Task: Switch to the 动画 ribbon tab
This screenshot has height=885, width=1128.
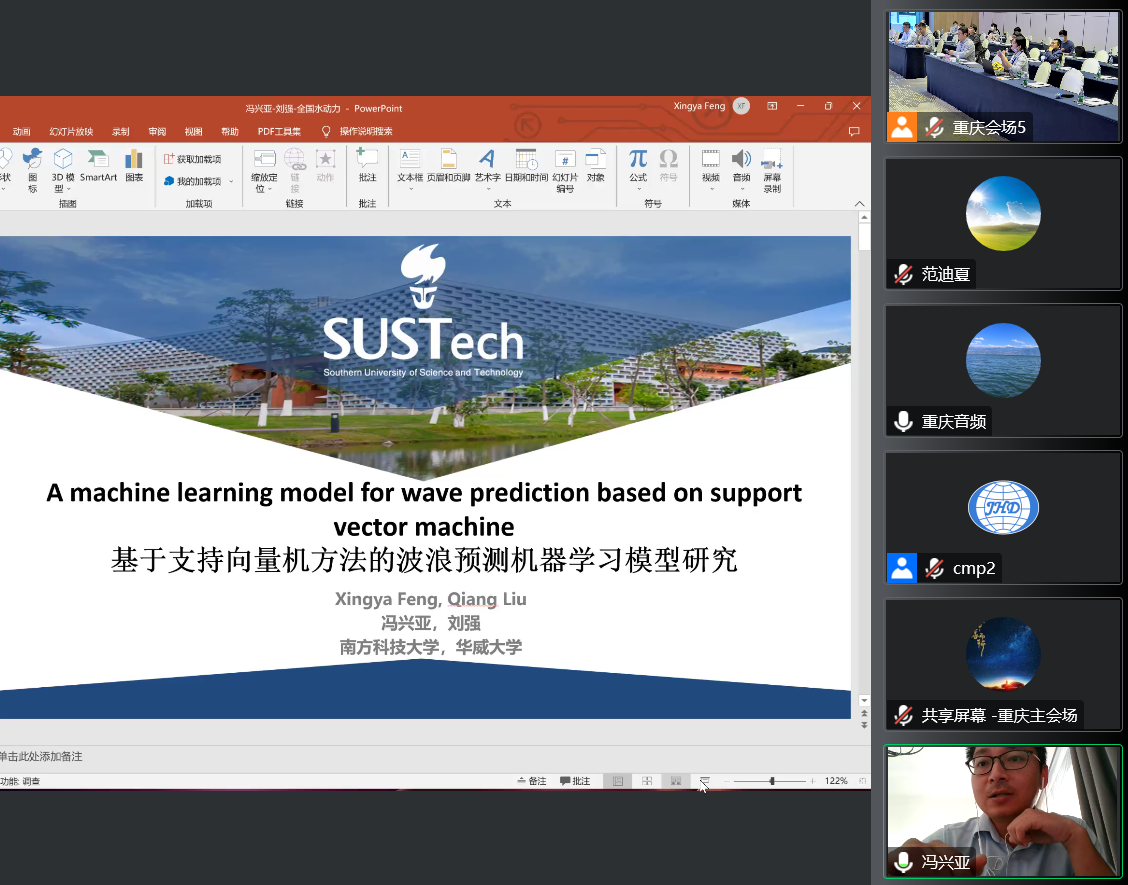Action: (x=22, y=132)
